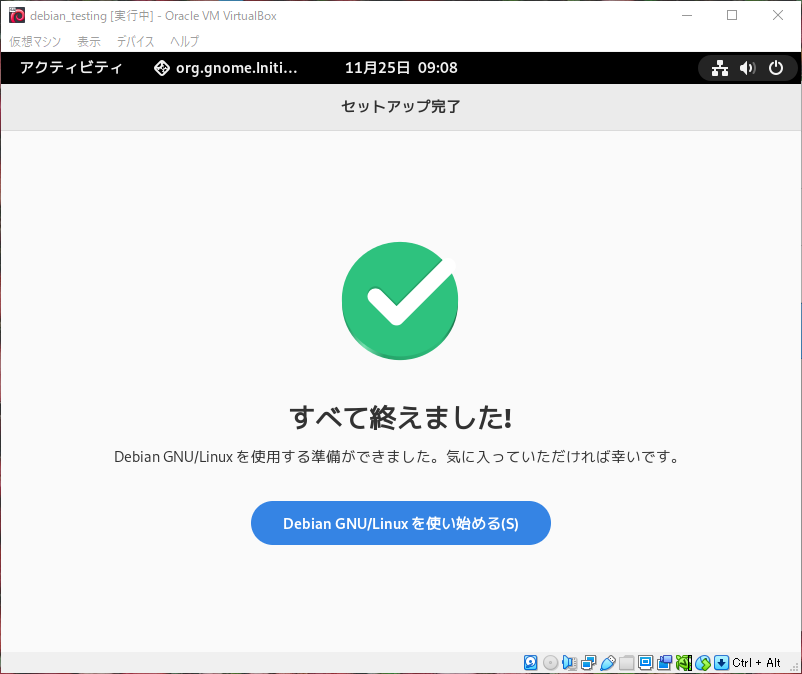Click the display settings status icon
The width and height of the screenshot is (802, 674).
645,663
